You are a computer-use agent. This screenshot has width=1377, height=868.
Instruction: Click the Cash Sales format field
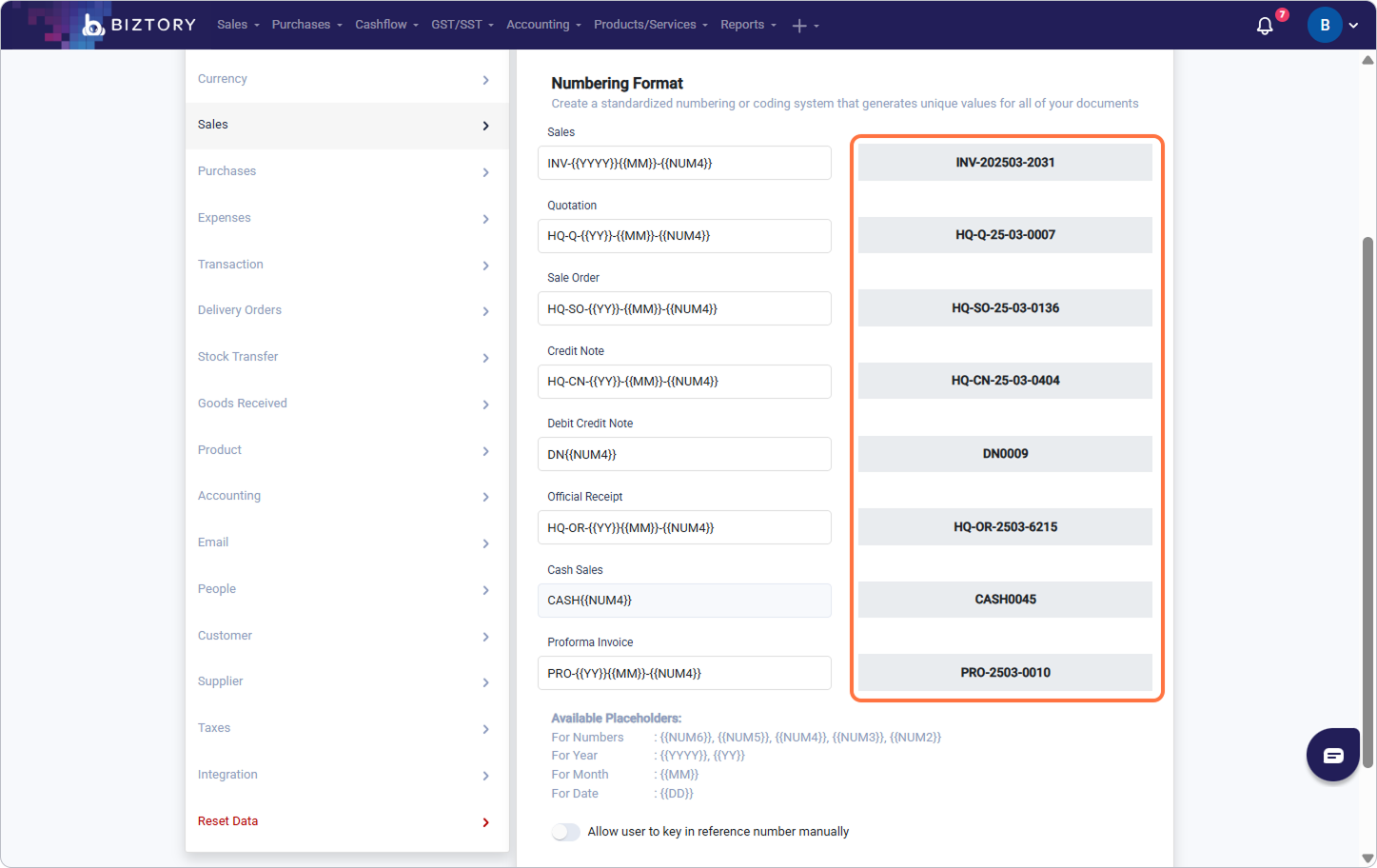pos(684,601)
